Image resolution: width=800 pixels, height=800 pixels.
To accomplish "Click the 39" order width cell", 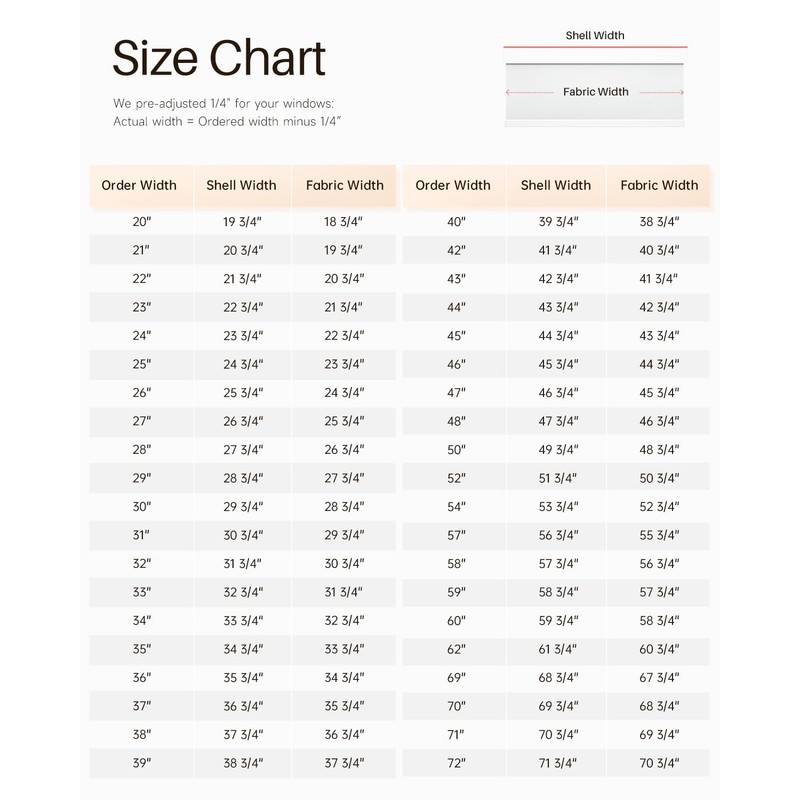I will pos(140,763).
